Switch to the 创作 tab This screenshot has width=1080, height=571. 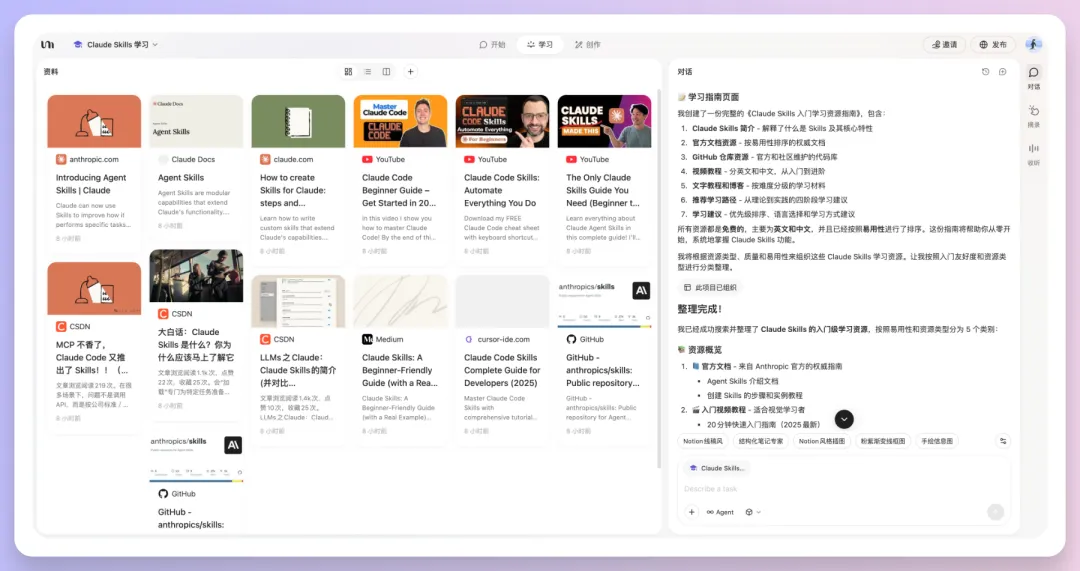tap(586, 45)
